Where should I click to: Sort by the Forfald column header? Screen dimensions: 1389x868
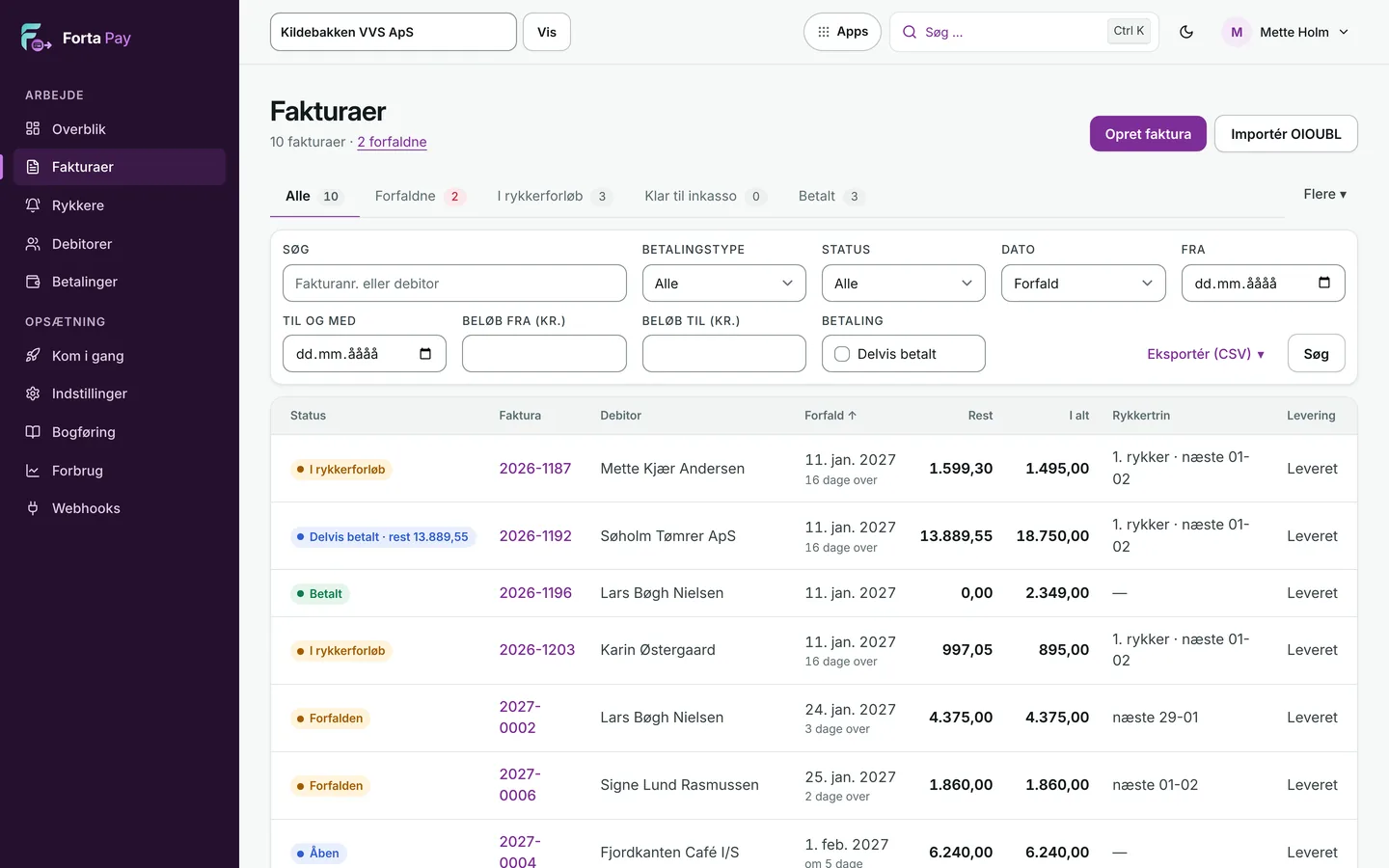pyautogui.click(x=831, y=416)
